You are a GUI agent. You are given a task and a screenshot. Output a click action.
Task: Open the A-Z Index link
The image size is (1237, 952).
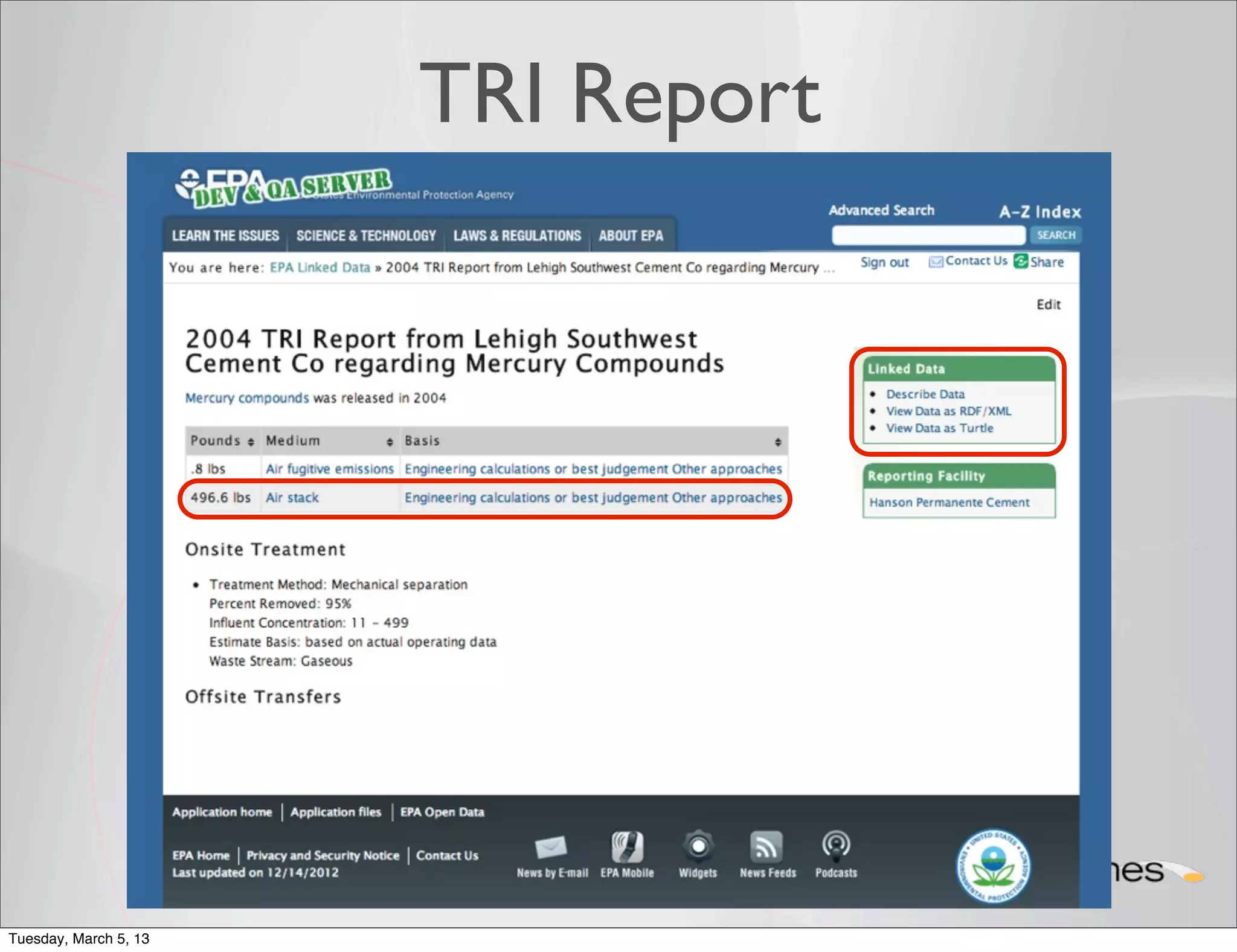tap(1040, 212)
